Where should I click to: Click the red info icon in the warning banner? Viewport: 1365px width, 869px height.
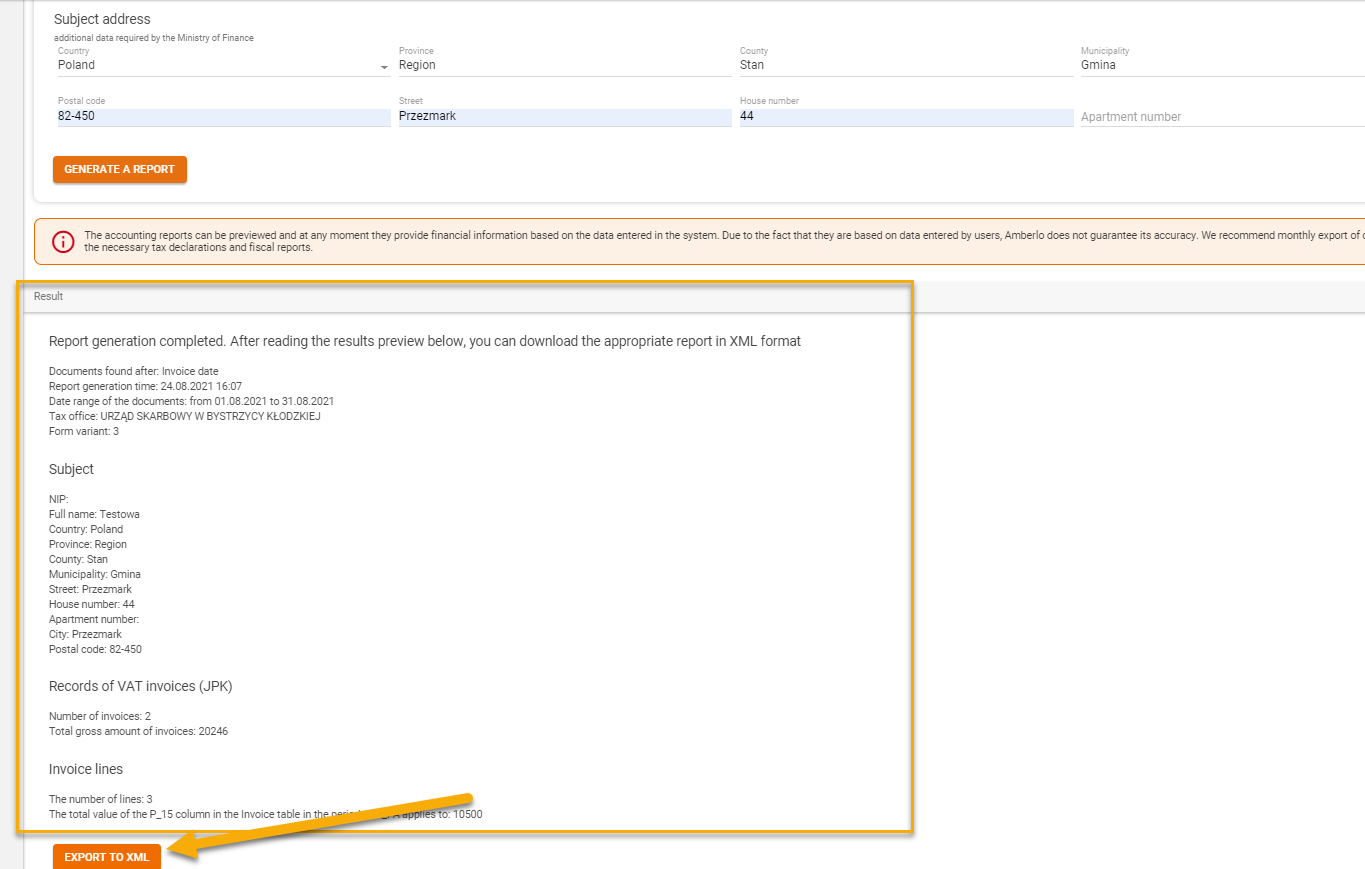[x=62, y=241]
